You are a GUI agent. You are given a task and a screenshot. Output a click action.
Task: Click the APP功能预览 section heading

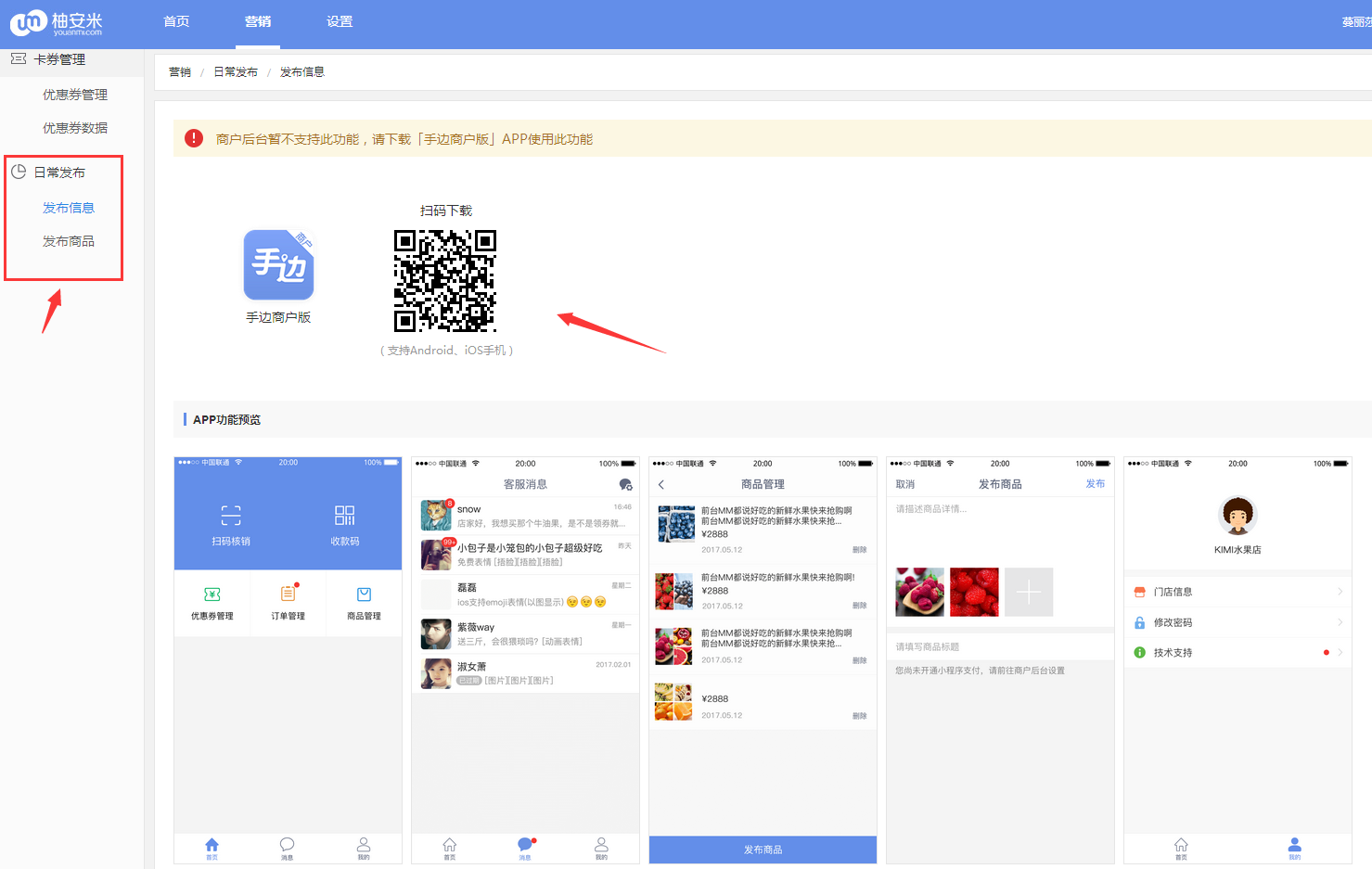pos(227,419)
